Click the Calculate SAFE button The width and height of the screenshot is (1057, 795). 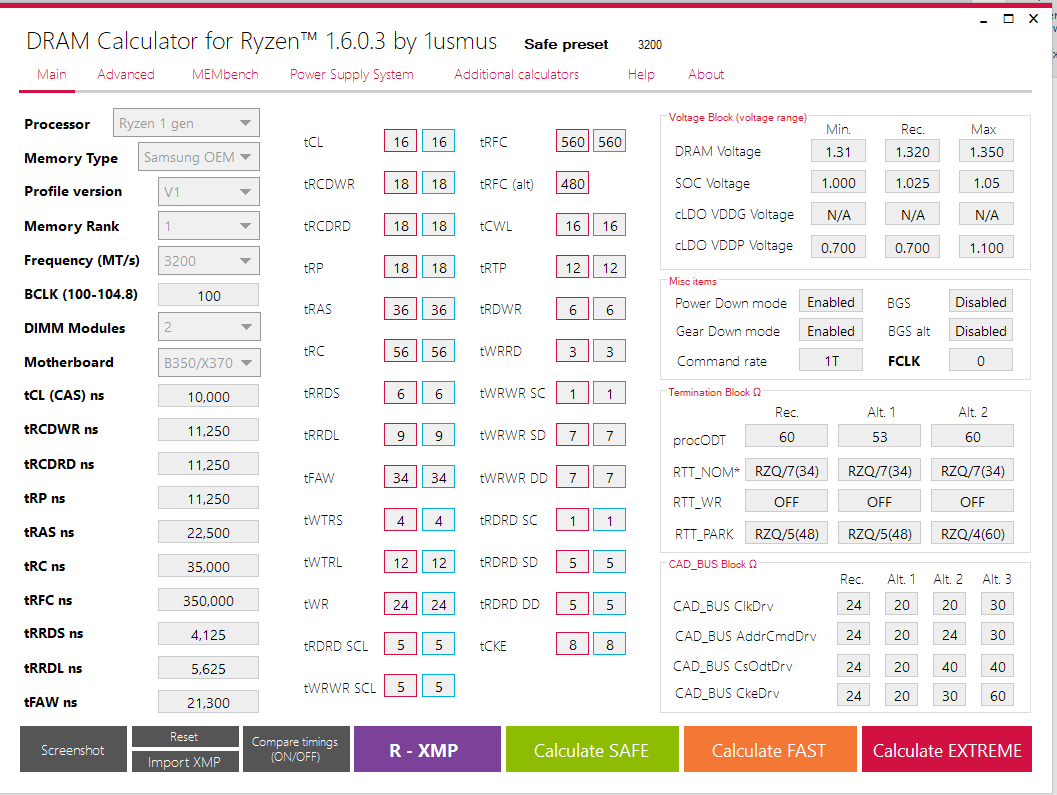pyautogui.click(x=592, y=749)
